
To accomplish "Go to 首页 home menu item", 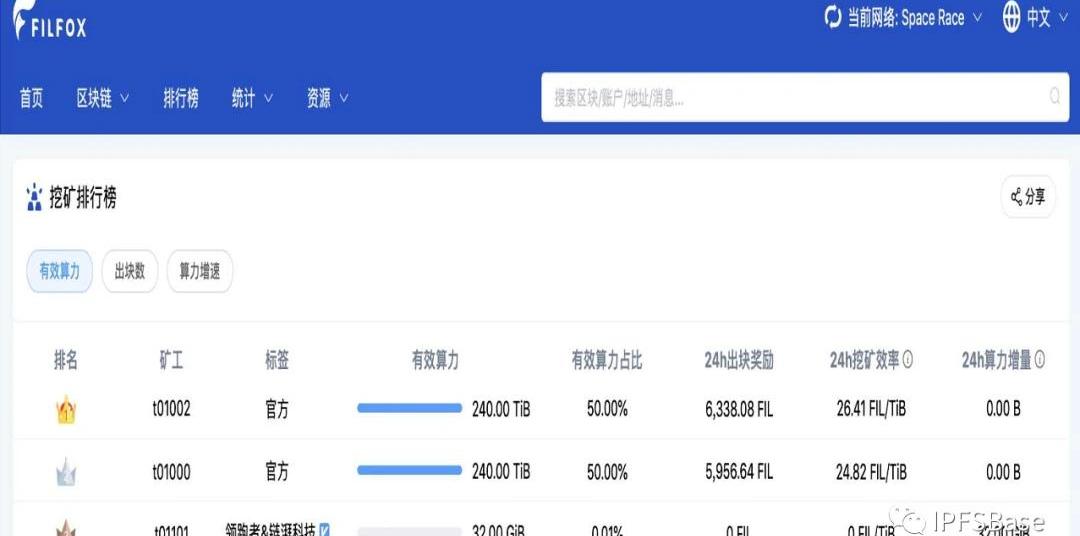I will click(x=31, y=98).
